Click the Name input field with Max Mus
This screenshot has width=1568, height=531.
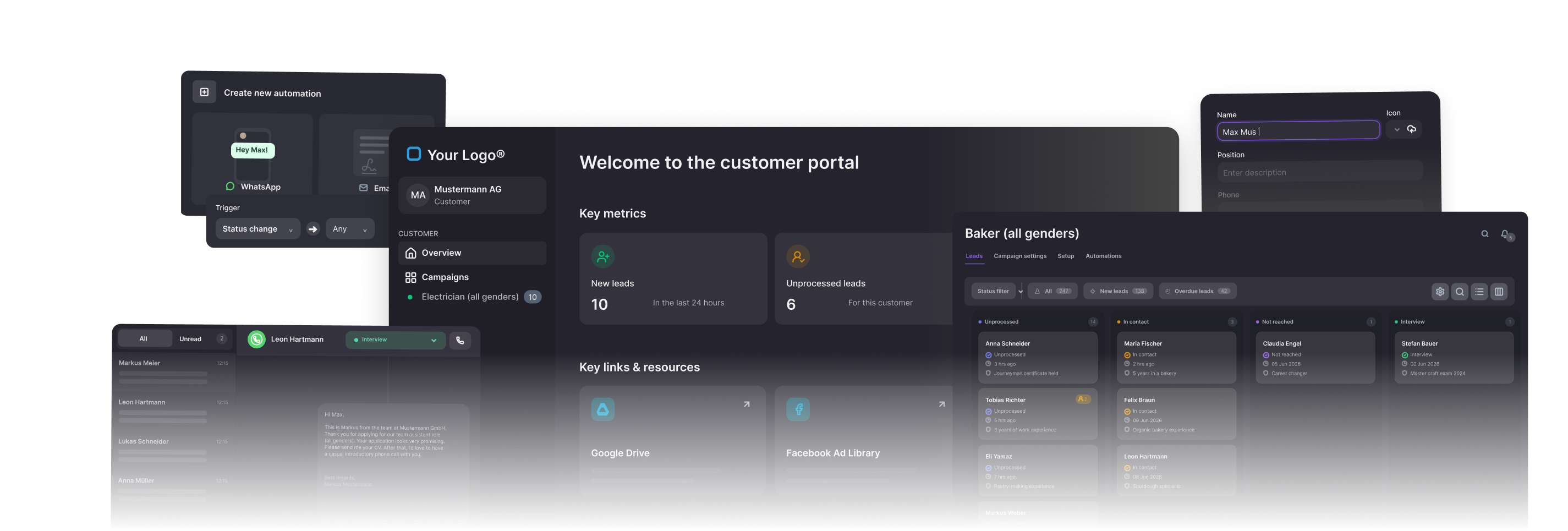pos(1298,131)
